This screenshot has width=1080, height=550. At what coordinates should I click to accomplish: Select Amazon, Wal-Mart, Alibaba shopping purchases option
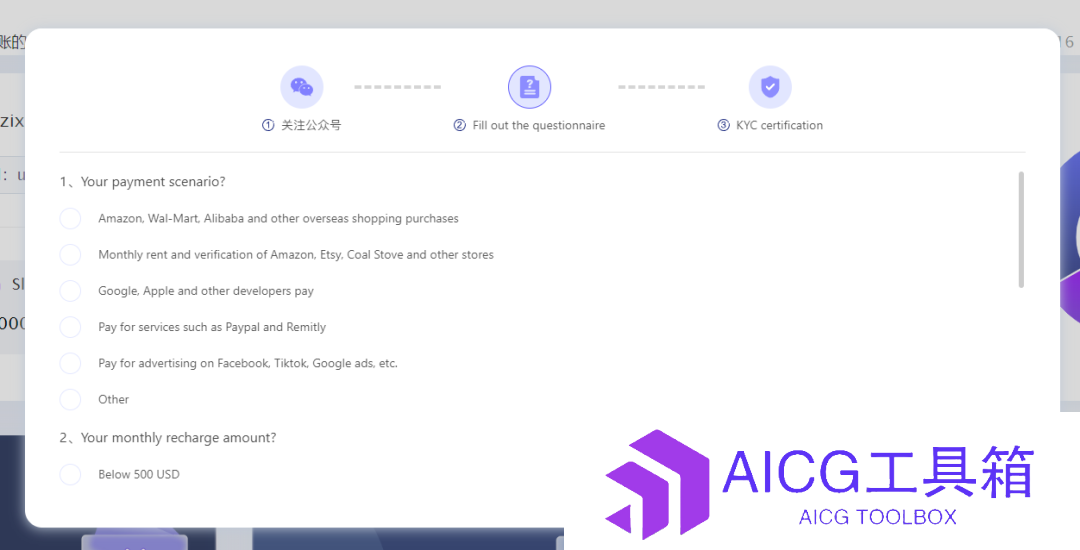(70, 218)
